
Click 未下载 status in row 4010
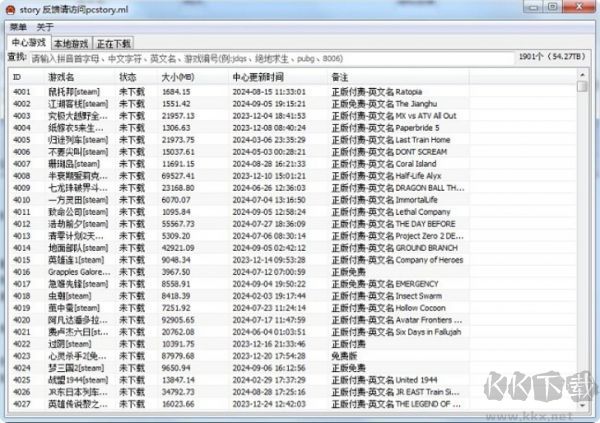click(x=132, y=200)
